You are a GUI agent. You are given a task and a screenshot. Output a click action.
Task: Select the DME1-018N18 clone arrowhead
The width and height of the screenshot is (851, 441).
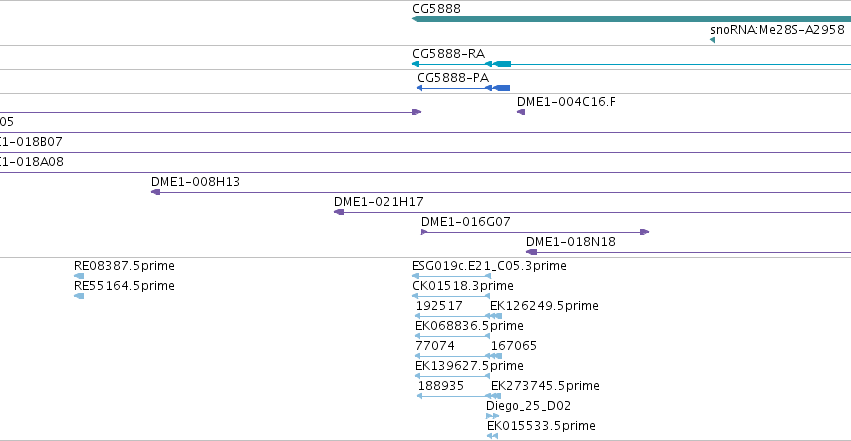[x=531, y=252]
